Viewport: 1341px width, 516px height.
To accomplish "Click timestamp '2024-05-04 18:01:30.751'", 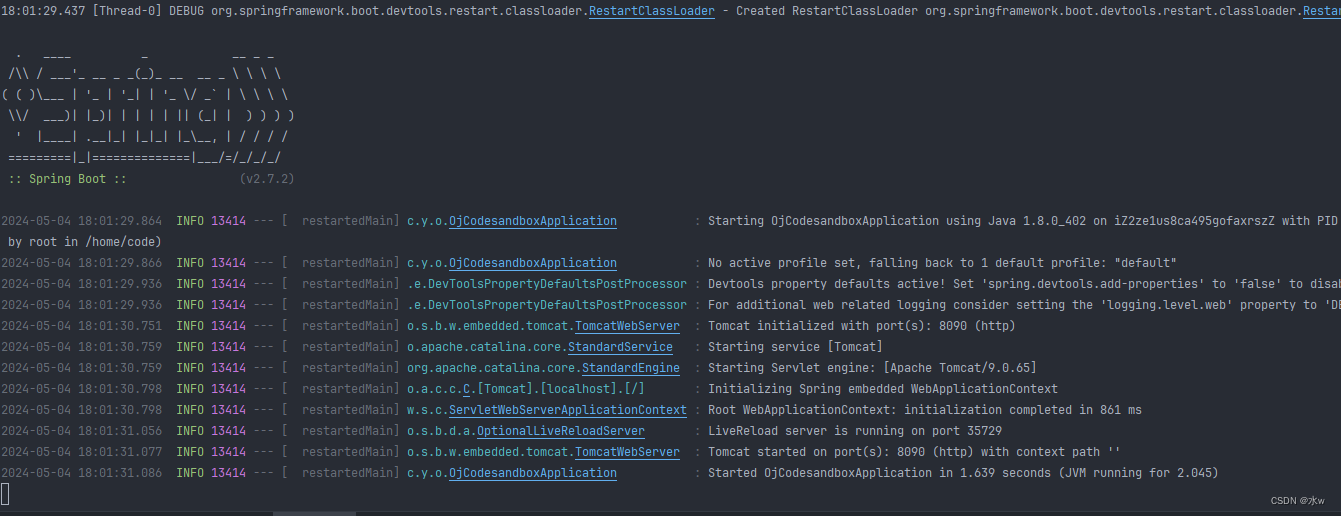I will coord(81,326).
